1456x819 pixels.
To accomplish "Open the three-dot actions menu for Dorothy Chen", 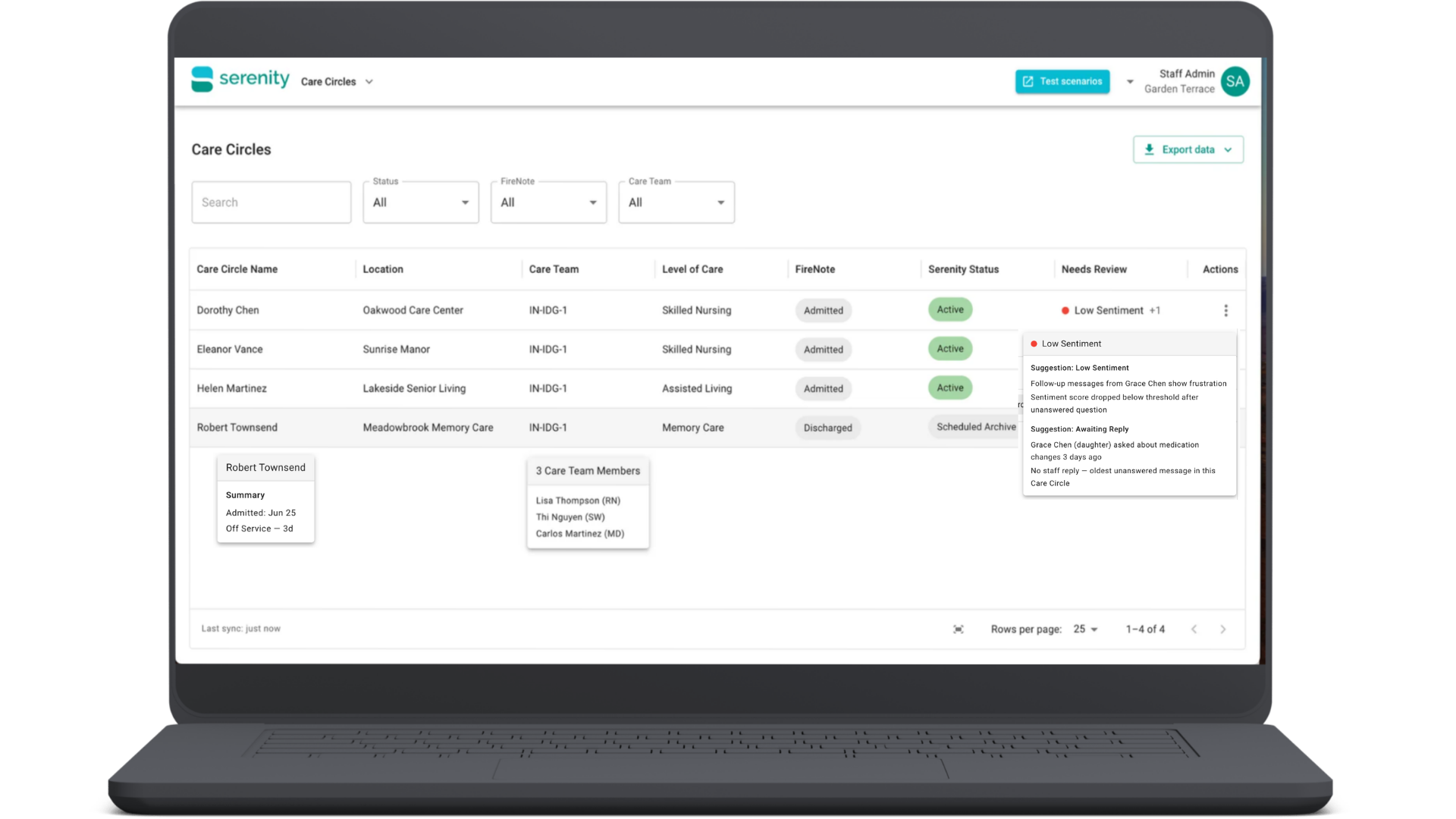I will click(1225, 310).
